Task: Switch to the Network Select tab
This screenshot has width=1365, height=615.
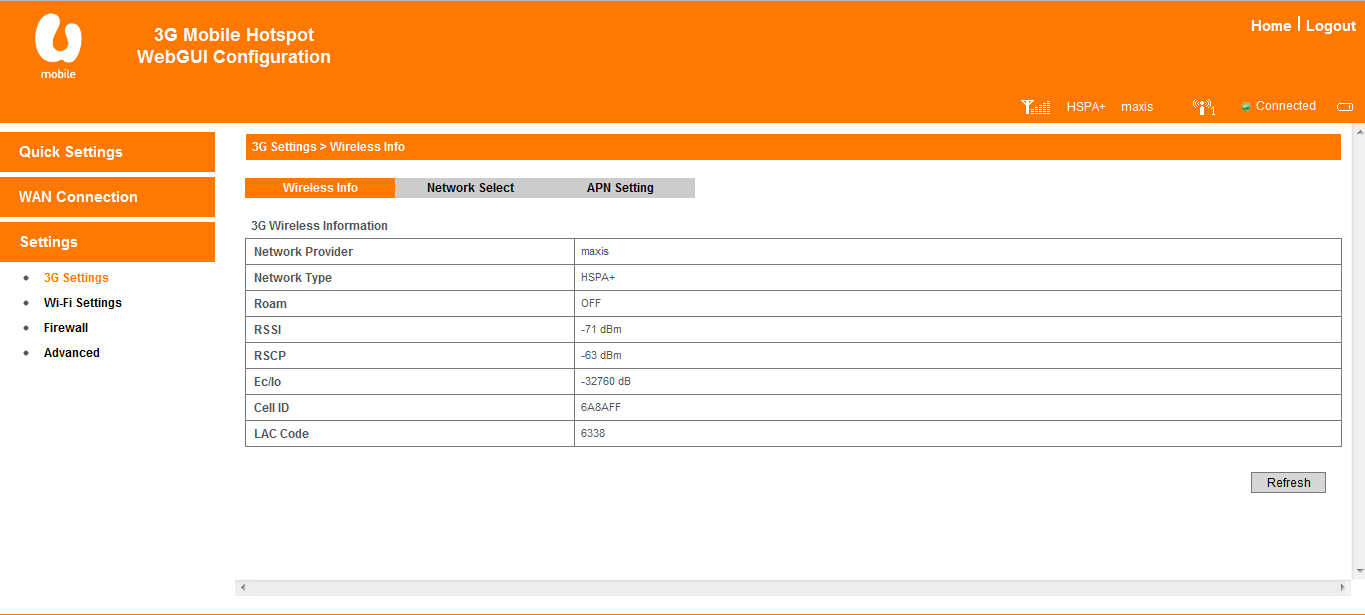Action: pos(470,188)
